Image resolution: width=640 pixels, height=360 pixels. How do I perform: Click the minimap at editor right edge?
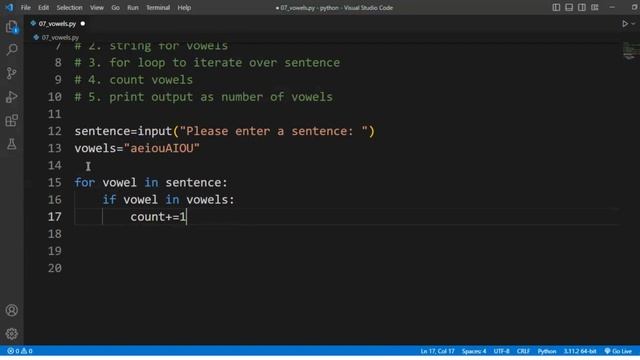pos(631,51)
